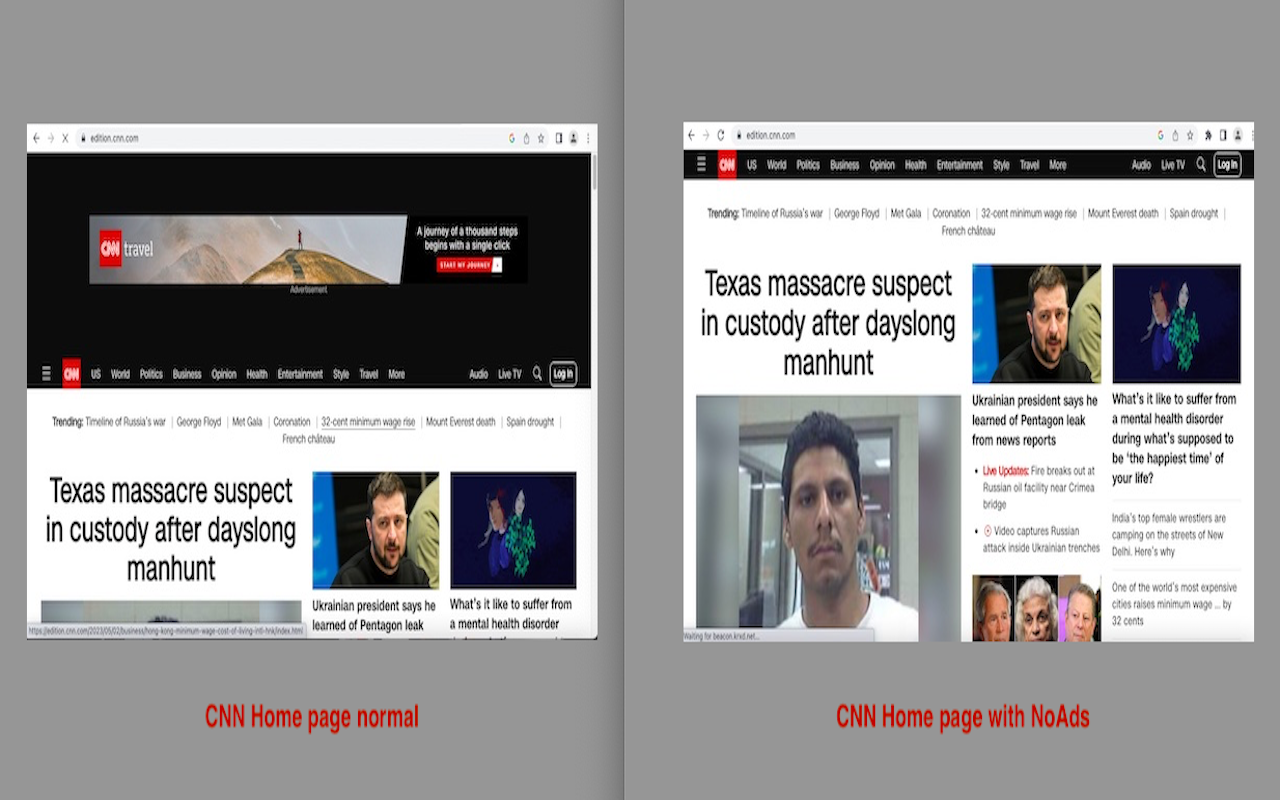CNN logo in left window navigation bar
The image size is (1280, 800).
pos(71,374)
